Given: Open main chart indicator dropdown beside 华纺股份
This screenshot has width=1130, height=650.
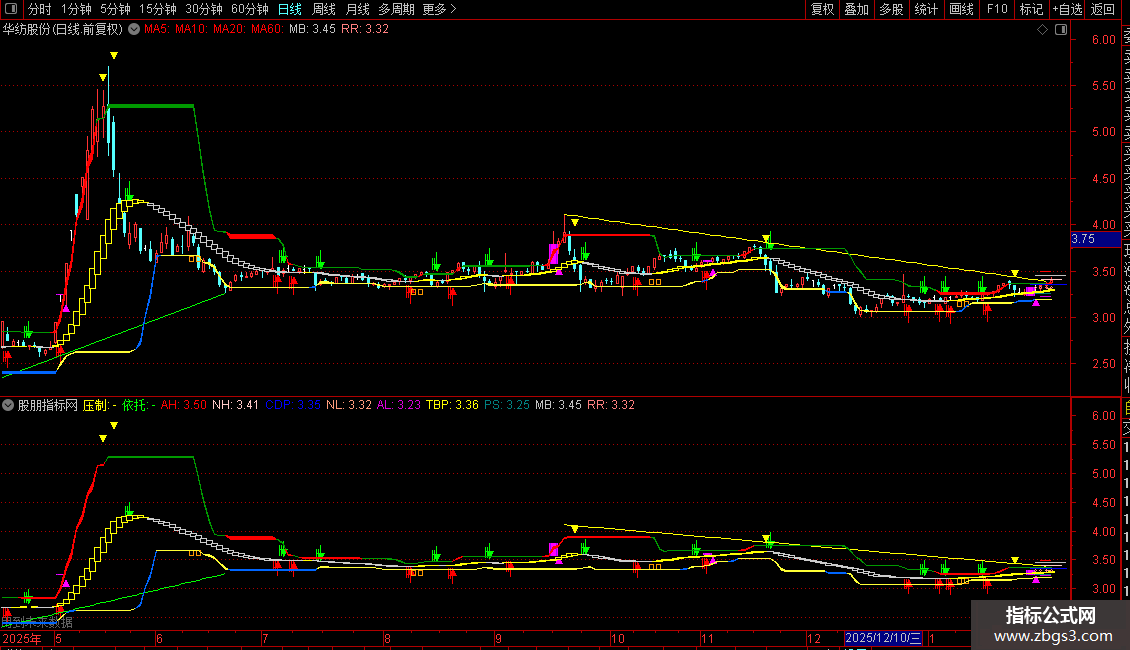Looking at the screenshot, I should (x=134, y=29).
